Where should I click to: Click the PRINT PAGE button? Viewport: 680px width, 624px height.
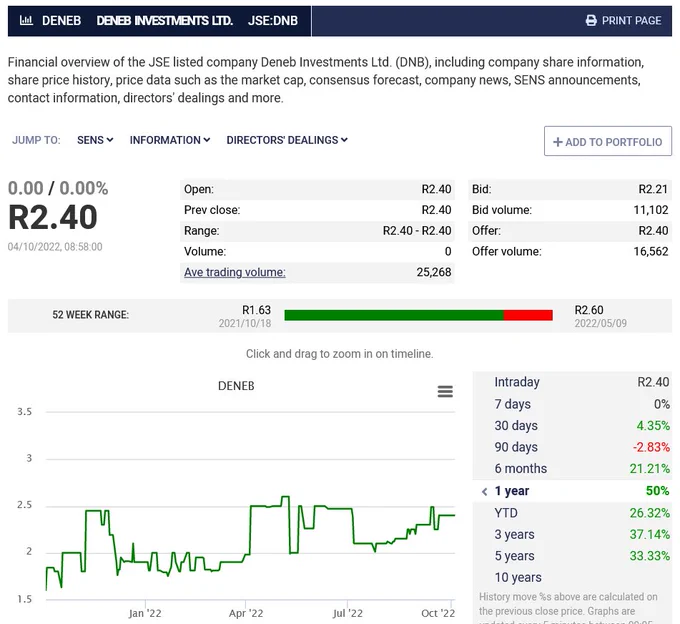(623, 20)
